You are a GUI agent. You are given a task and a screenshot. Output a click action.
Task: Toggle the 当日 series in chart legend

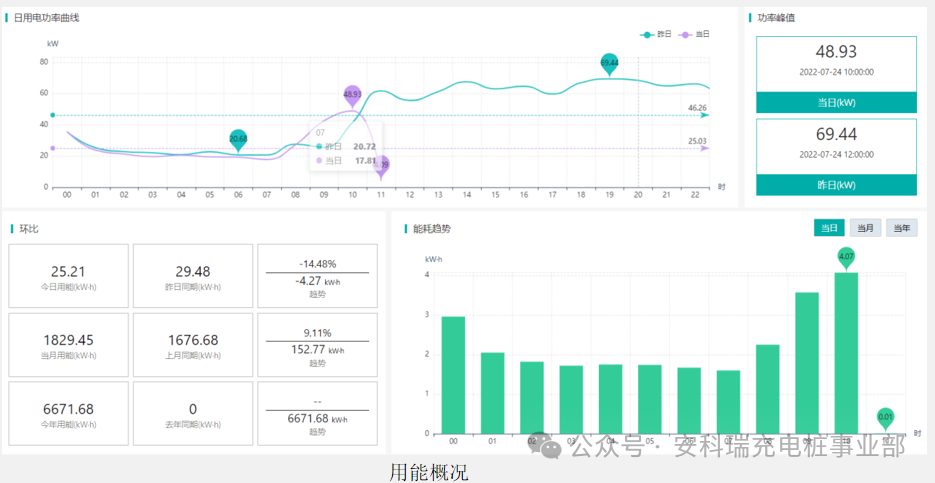pyautogui.click(x=694, y=35)
